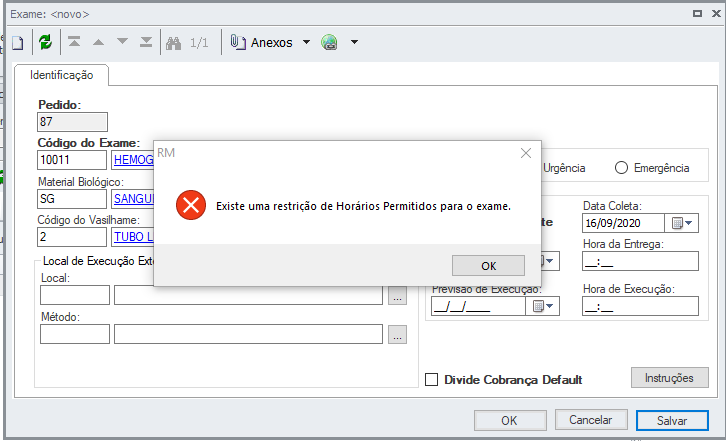This screenshot has width=726, height=441.
Task: Jump to the last record arrow
Action: 146,43
